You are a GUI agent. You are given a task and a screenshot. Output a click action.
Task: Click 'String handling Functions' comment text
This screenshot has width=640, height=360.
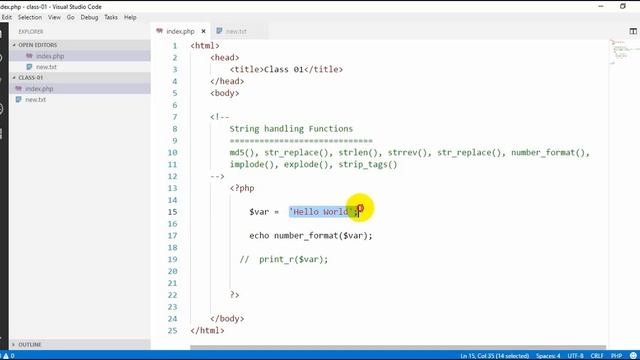[x=291, y=129]
